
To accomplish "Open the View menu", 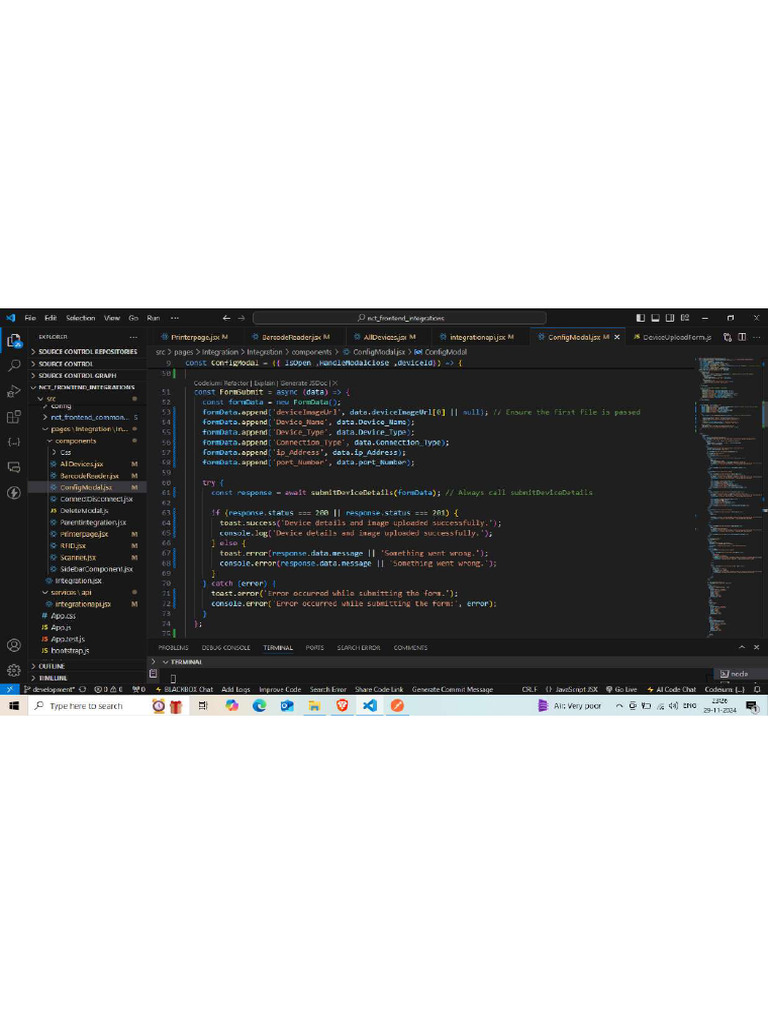I will pyautogui.click(x=112, y=318).
